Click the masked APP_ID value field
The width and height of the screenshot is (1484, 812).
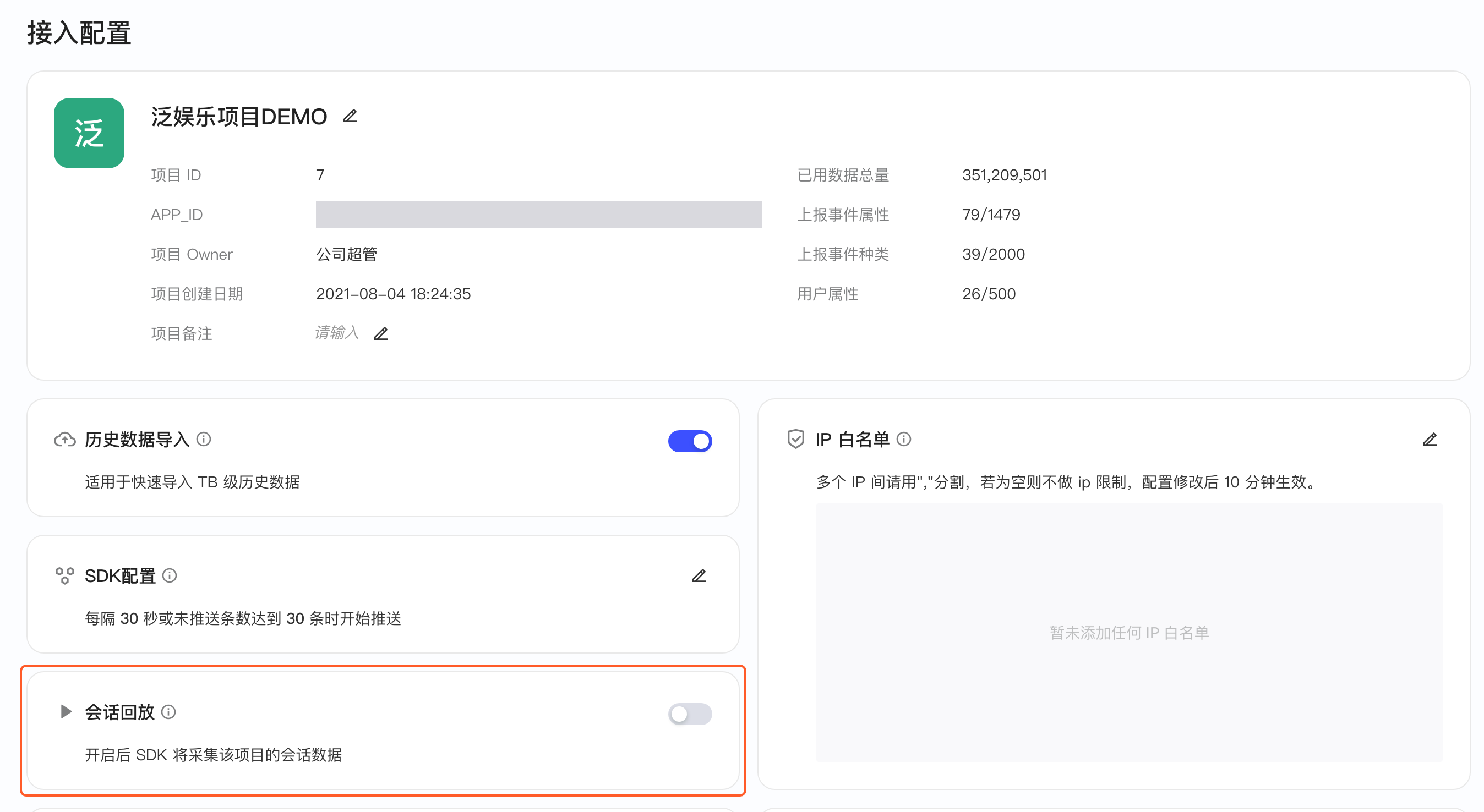[x=539, y=214]
